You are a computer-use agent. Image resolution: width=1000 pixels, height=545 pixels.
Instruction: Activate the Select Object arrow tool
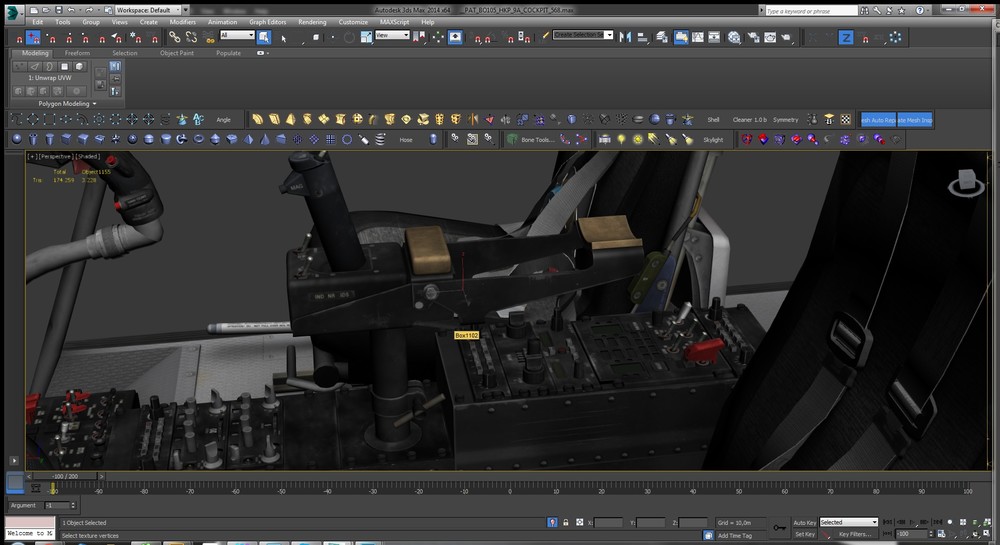pos(283,37)
